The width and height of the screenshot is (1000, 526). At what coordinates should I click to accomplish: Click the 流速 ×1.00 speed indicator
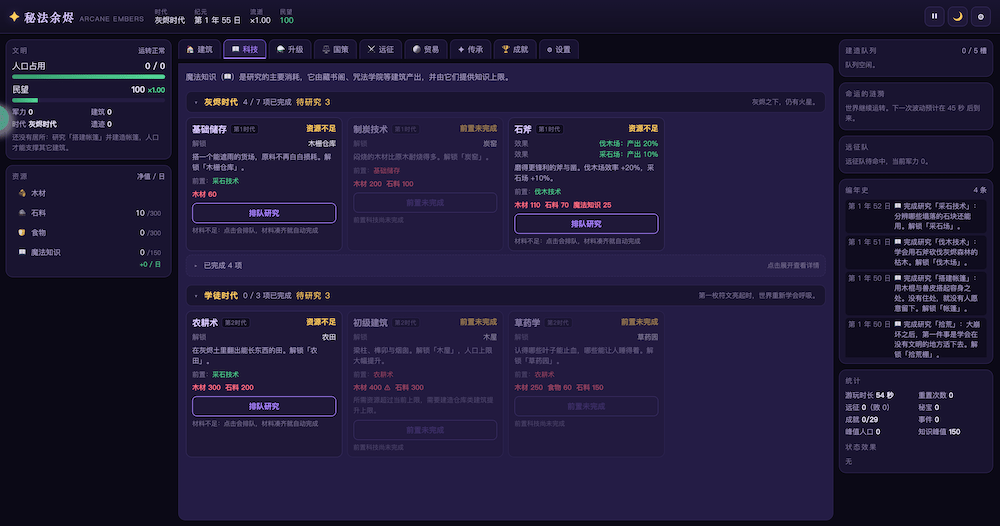pyautogui.click(x=260, y=17)
